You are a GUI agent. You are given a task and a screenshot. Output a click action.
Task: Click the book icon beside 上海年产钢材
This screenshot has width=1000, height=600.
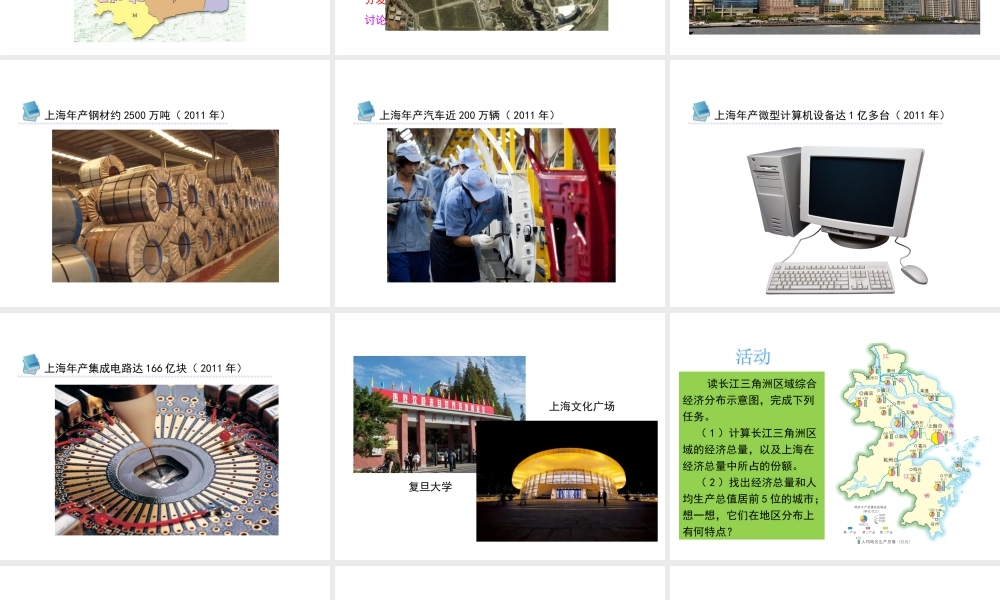(x=31, y=111)
